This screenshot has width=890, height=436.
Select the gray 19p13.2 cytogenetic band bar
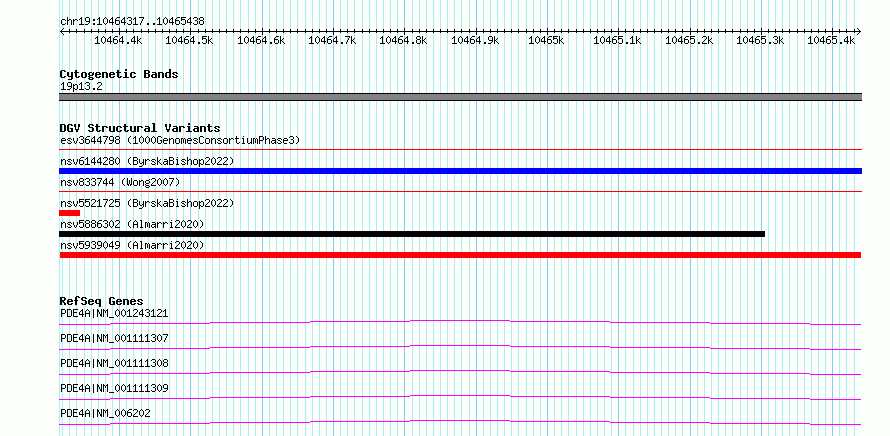[x=460, y=97]
